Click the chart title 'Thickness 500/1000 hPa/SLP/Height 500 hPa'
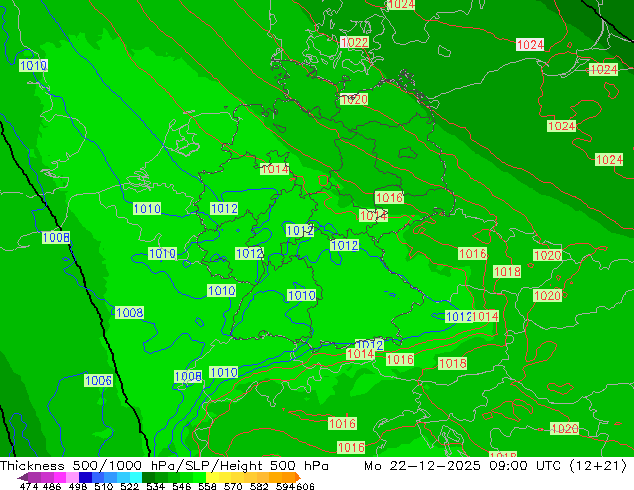 (164, 465)
